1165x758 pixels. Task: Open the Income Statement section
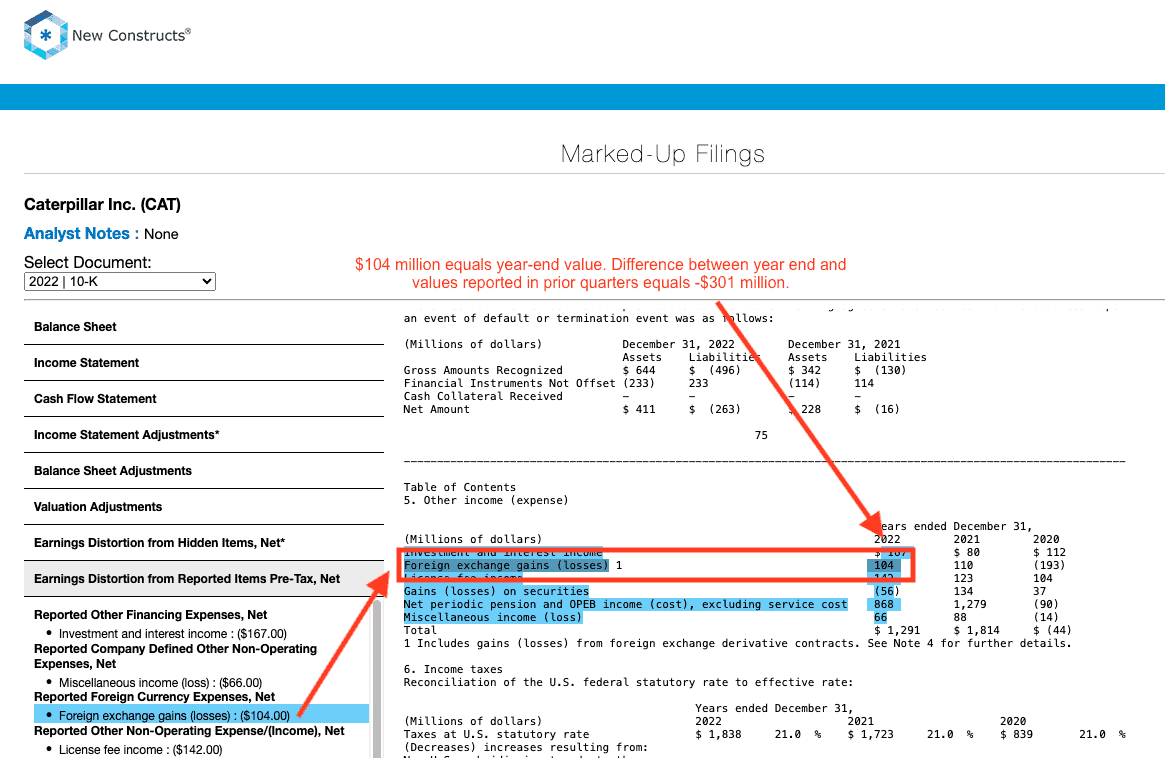click(x=204, y=363)
